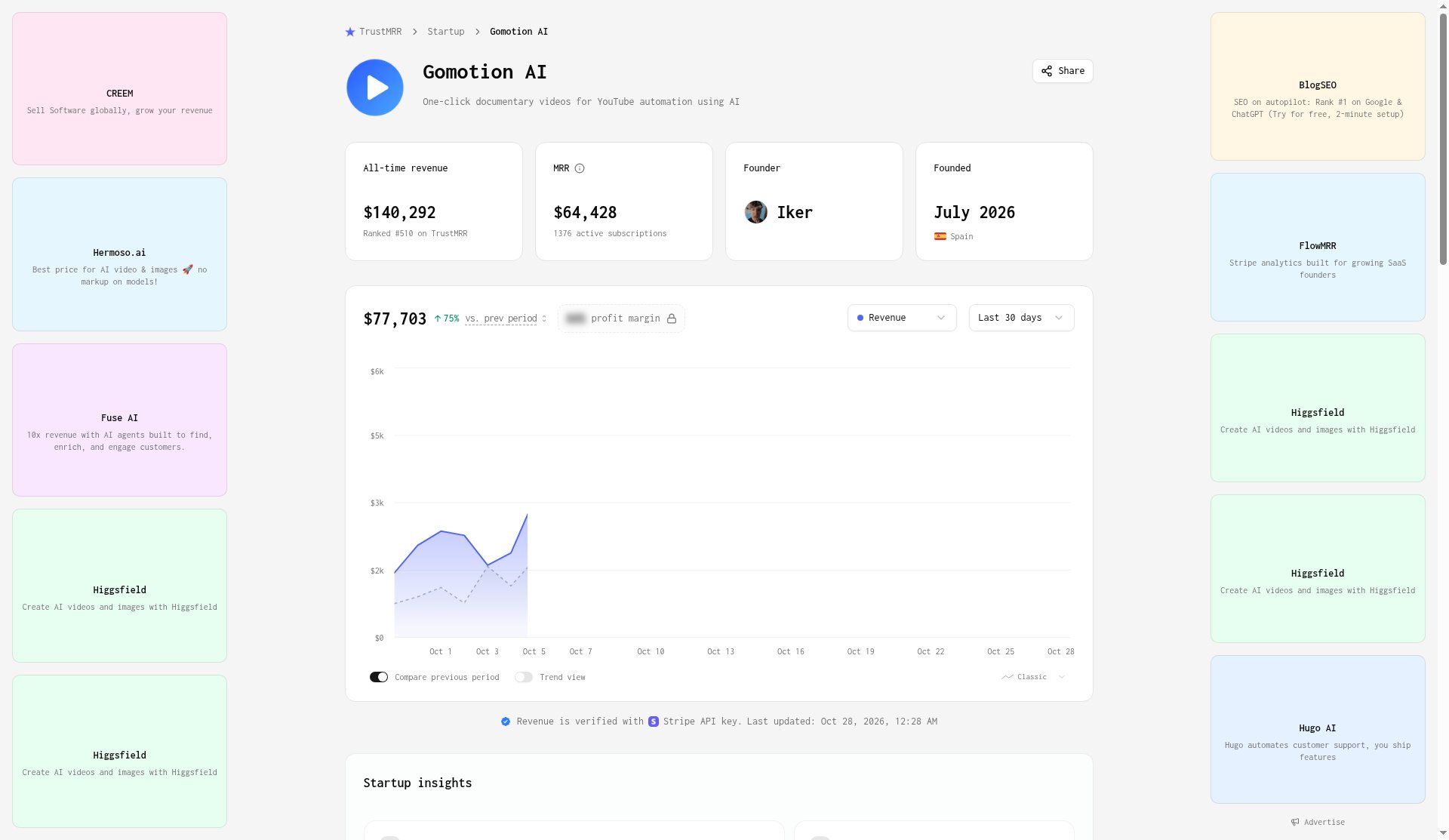This screenshot has width=1449, height=840.
Task: Click the founder name Iker
Action: [795, 213]
